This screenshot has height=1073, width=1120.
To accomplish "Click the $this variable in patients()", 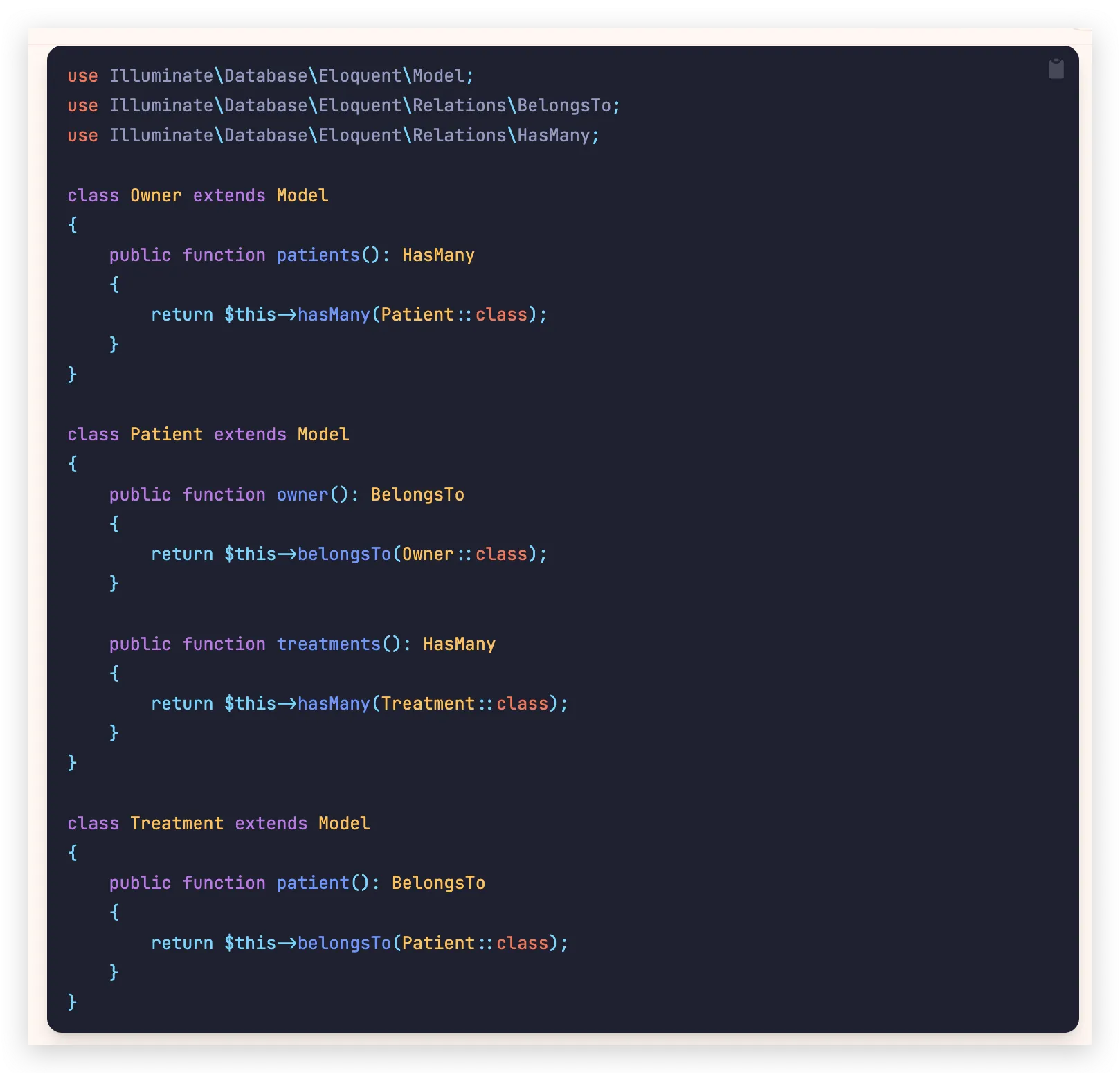I will (x=251, y=314).
